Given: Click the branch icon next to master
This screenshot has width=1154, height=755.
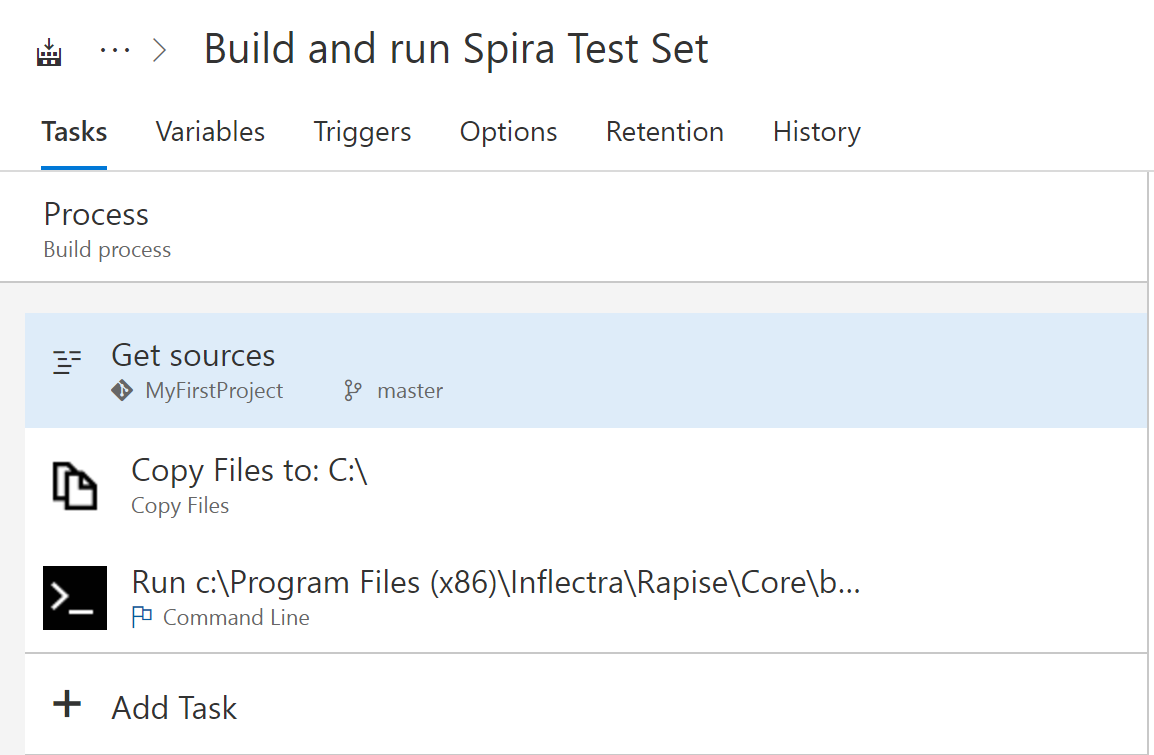Looking at the screenshot, I should pos(352,391).
